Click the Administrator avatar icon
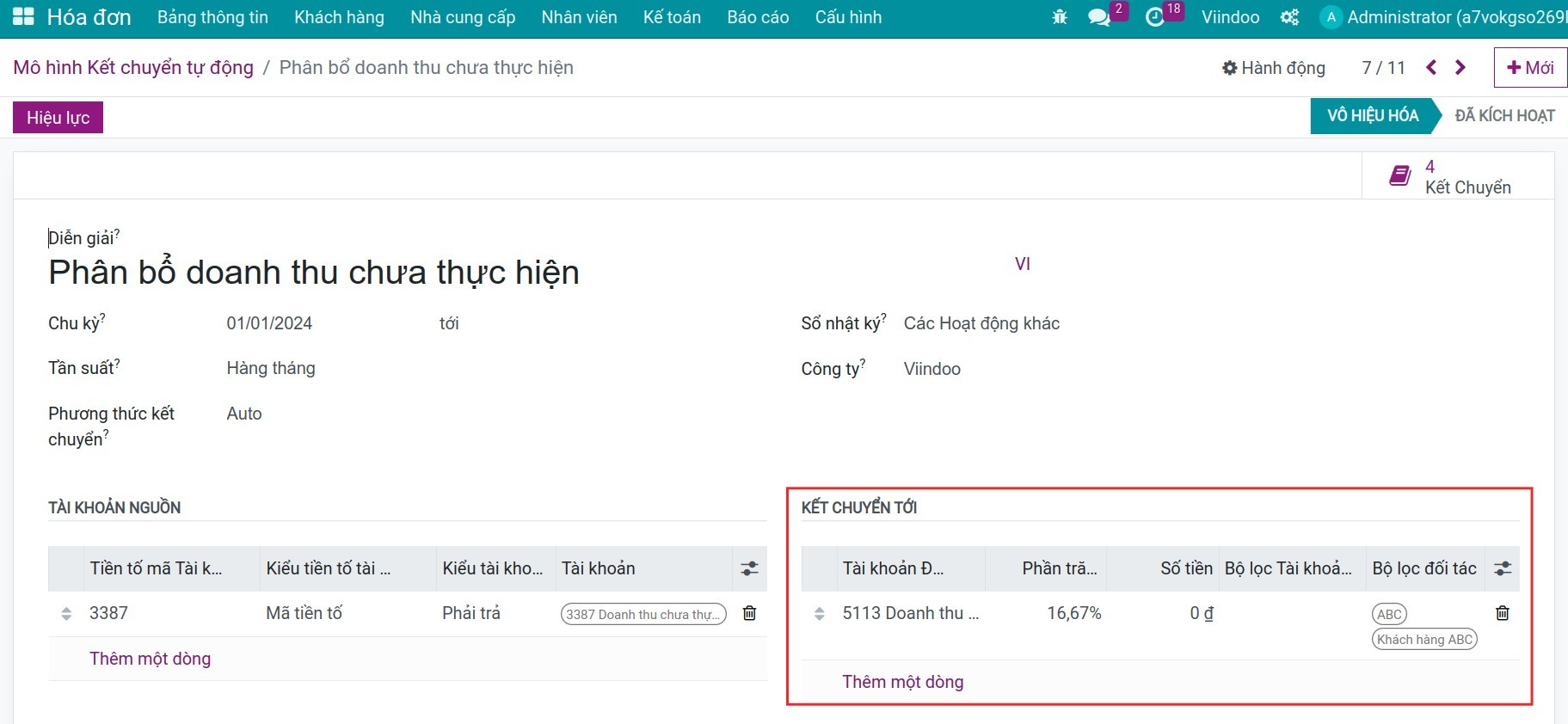The image size is (1568, 724). coord(1331,17)
